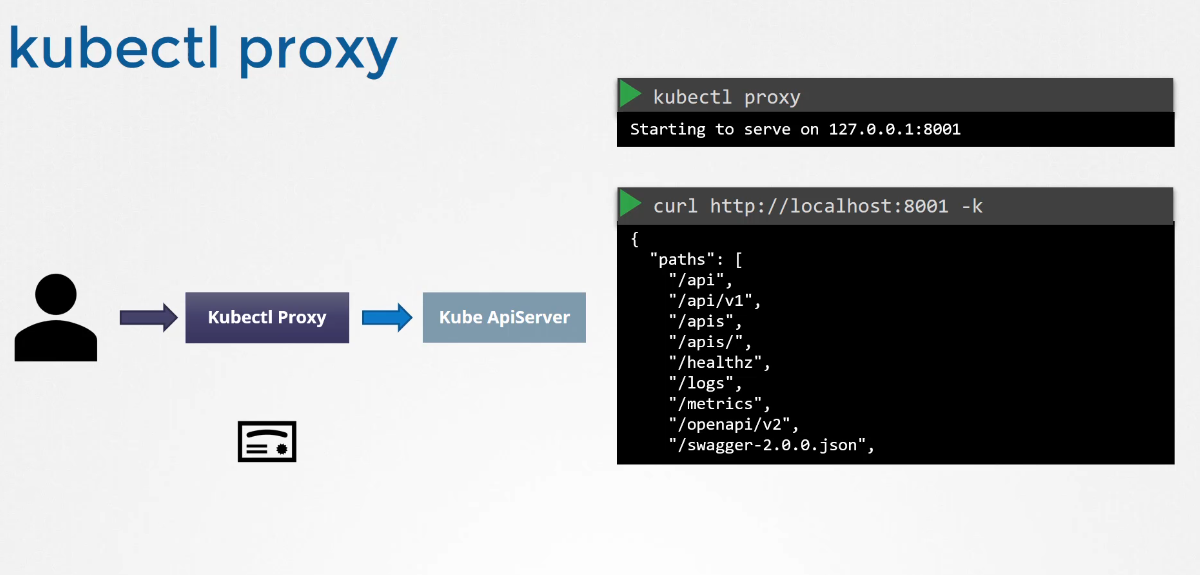Click the 'kubectl proxy' command text

click(x=726, y=97)
